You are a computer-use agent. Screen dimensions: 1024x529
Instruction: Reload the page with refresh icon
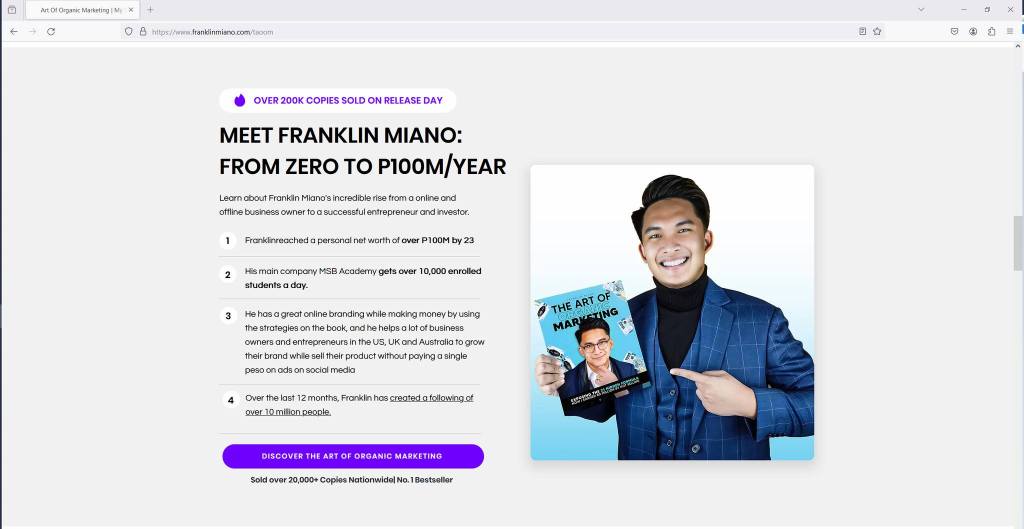coord(51,31)
